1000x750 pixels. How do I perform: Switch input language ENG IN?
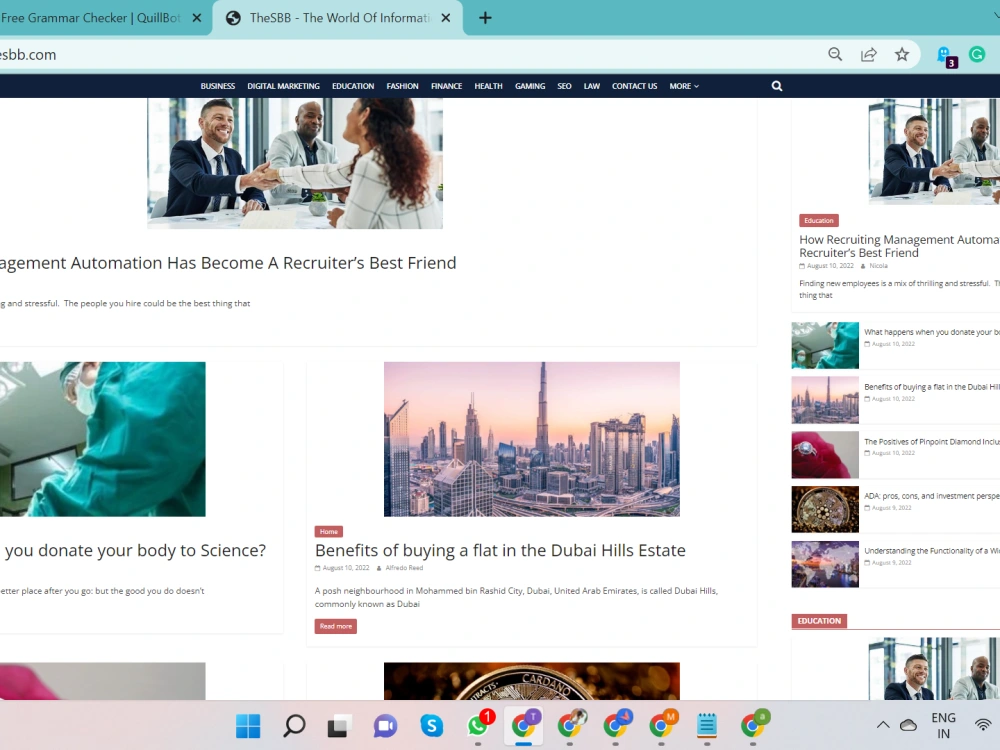(x=943, y=726)
